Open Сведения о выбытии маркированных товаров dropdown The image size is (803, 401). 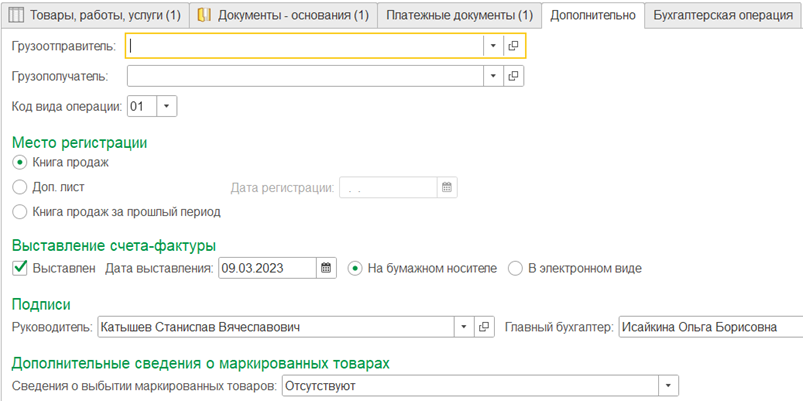(668, 386)
